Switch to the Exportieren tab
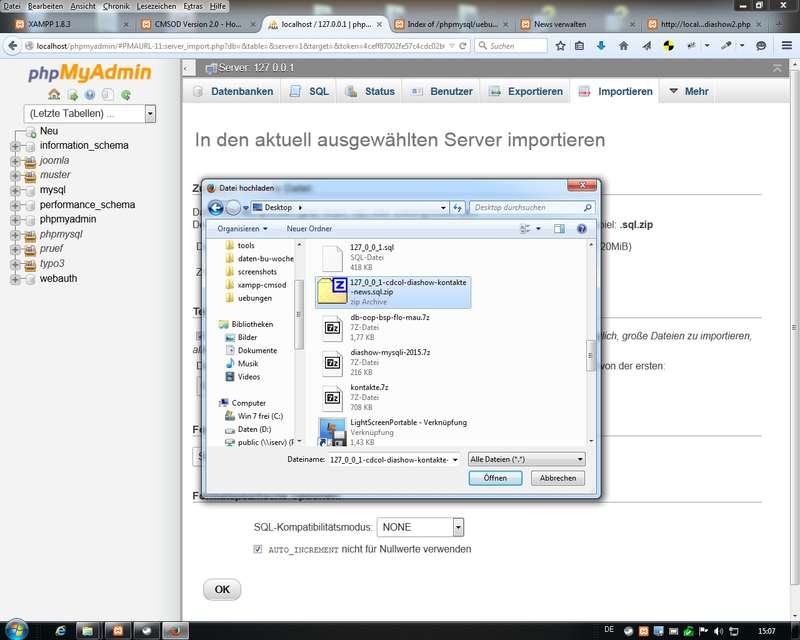The height and width of the screenshot is (640, 800). coord(526,91)
